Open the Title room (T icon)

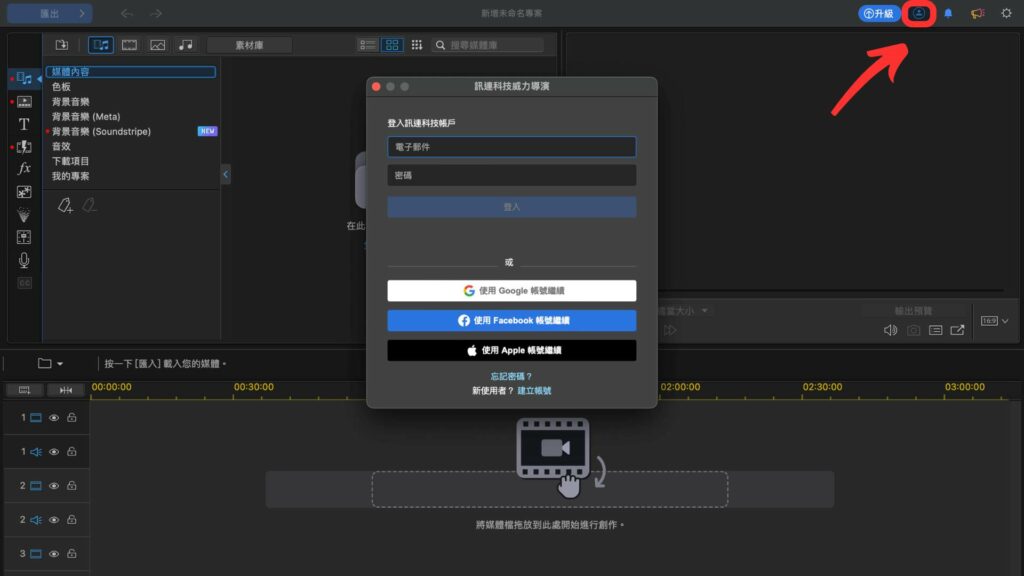(x=24, y=124)
